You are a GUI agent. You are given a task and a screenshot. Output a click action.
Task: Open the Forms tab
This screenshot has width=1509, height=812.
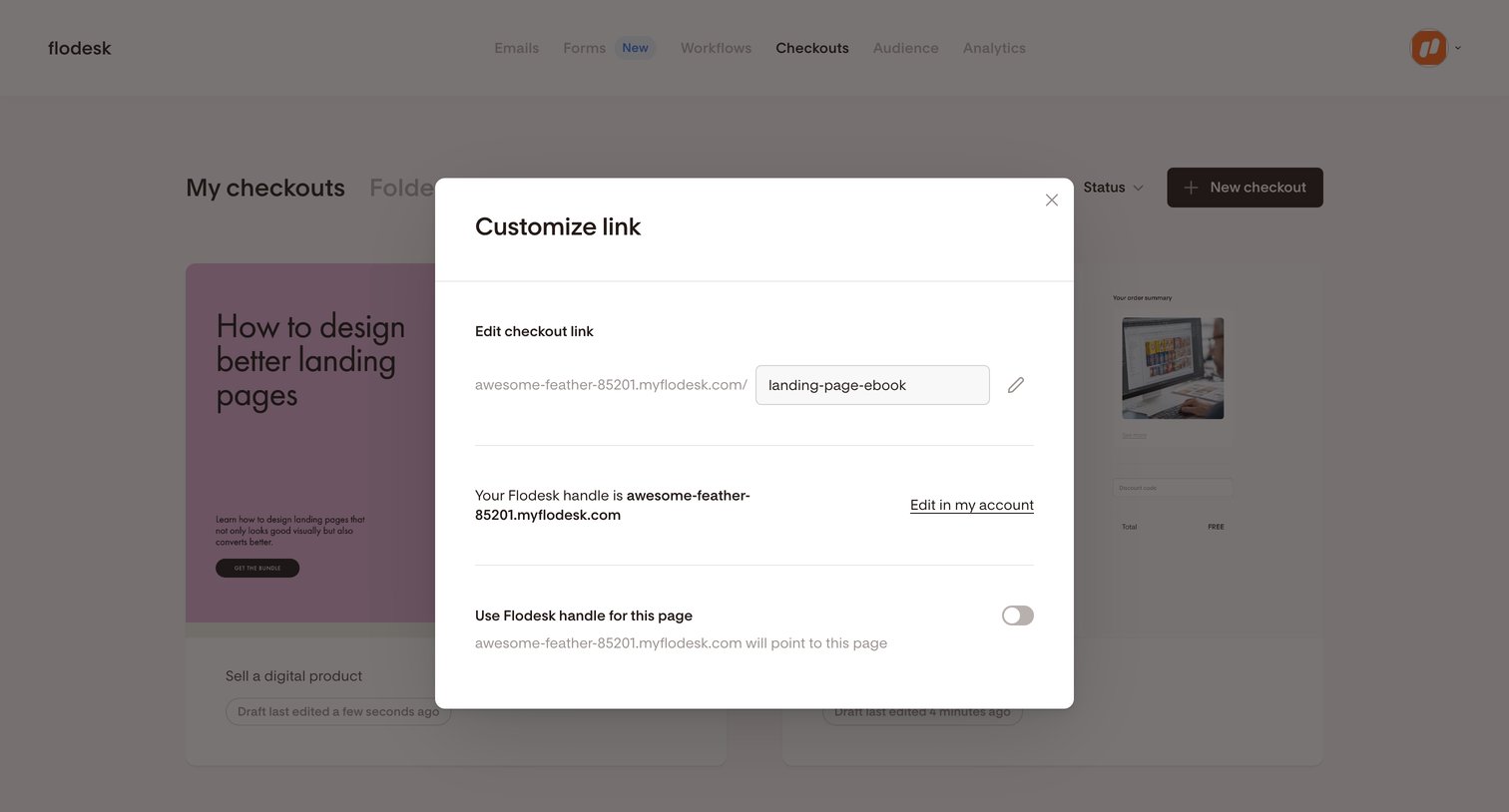click(x=584, y=48)
